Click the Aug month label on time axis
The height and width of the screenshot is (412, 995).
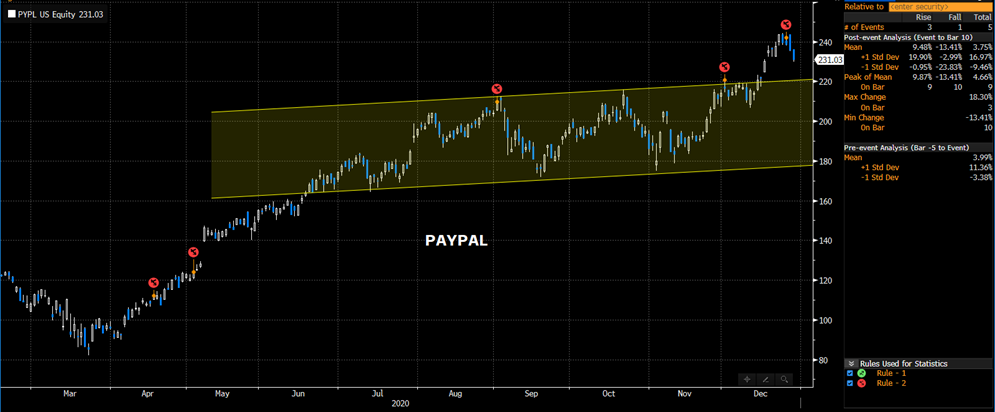point(455,394)
